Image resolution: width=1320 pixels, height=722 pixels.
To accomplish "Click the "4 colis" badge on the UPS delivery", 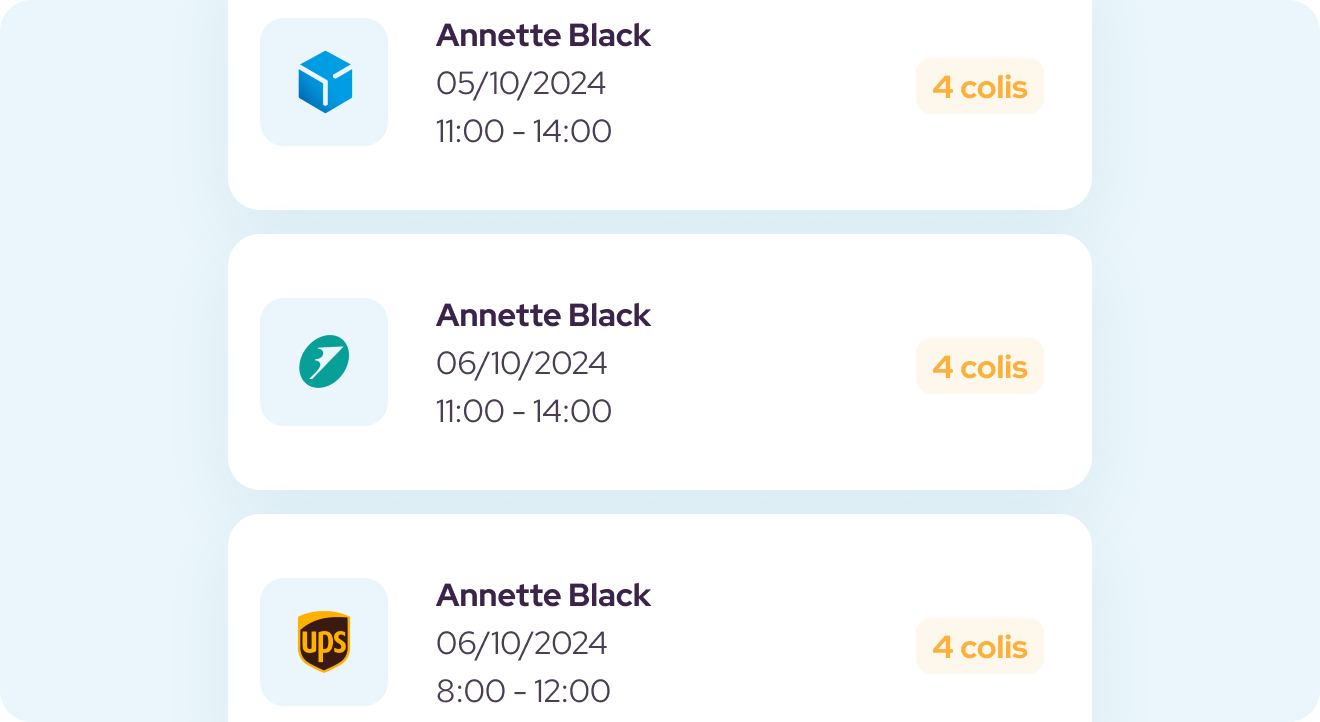I will pos(979,647).
